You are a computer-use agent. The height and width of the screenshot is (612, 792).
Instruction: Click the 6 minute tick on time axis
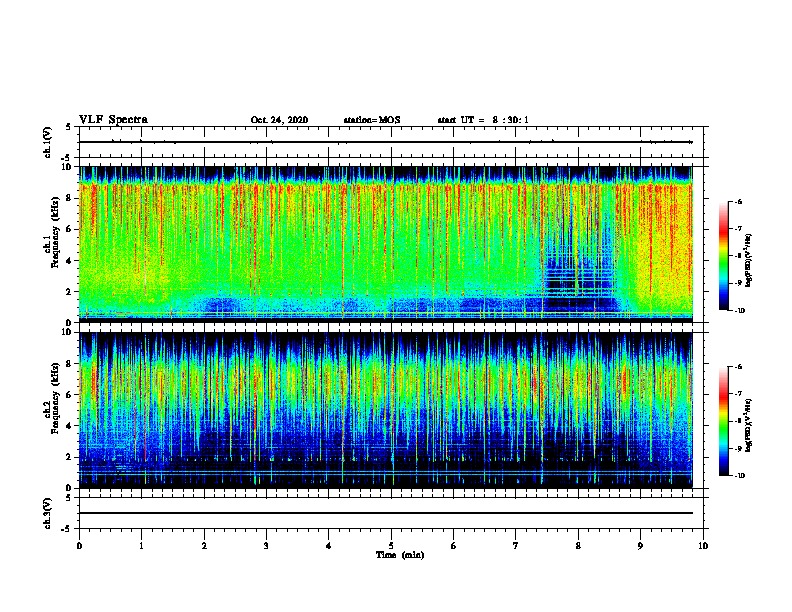[x=454, y=546]
